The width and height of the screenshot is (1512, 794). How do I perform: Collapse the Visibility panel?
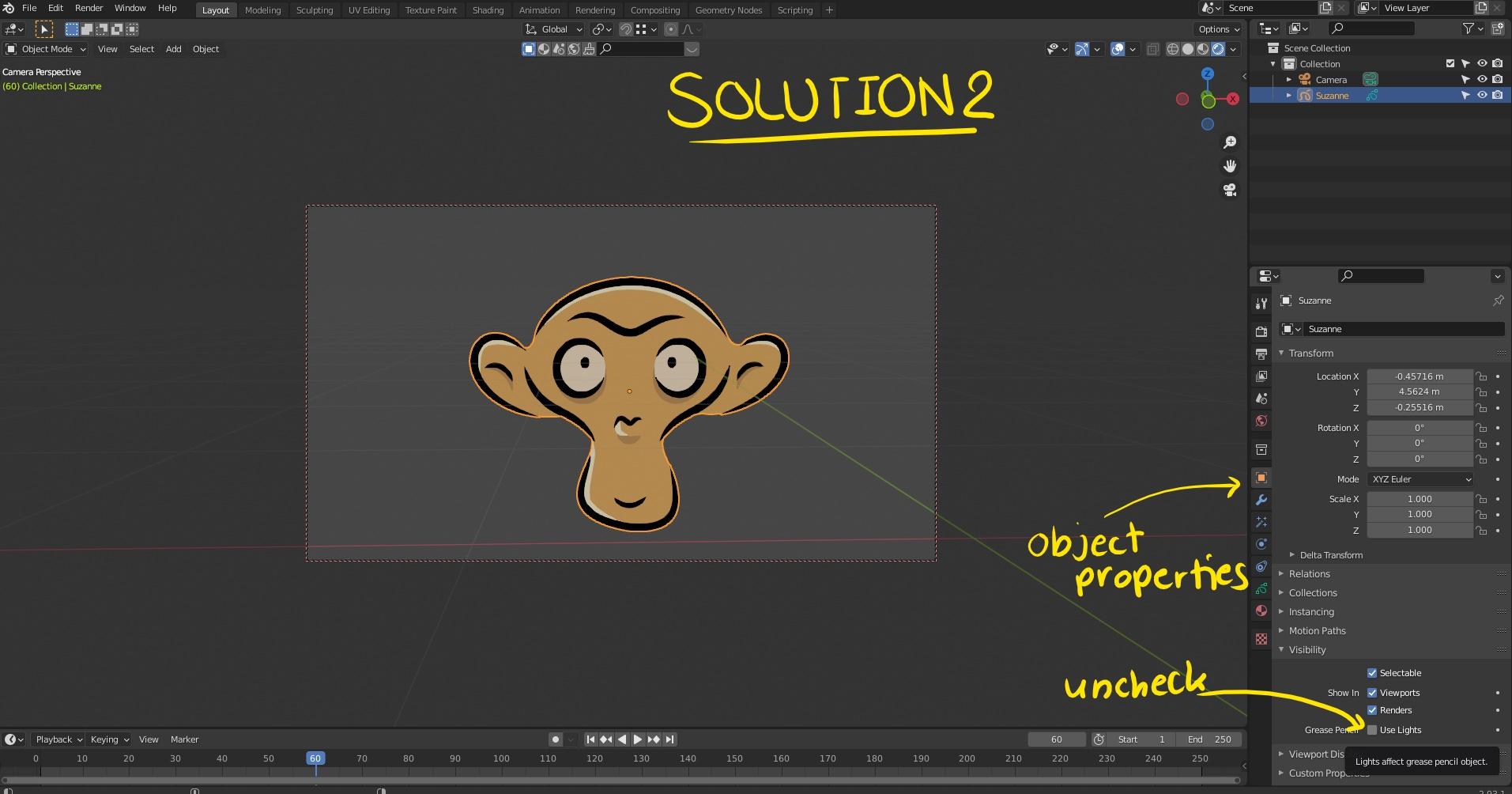[1307, 650]
